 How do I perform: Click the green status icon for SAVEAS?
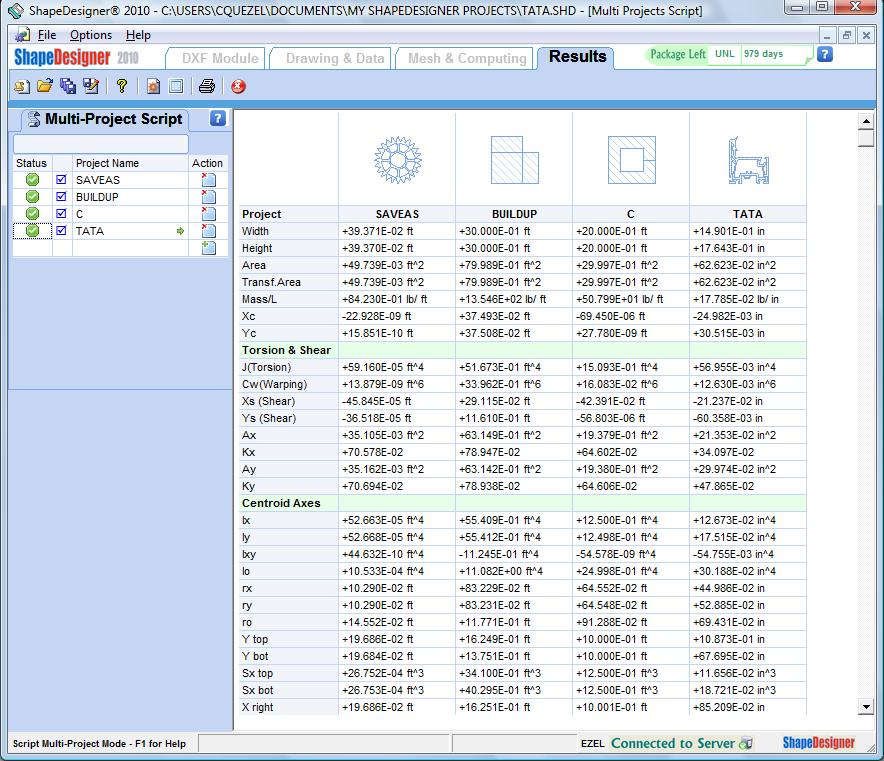click(x=33, y=180)
